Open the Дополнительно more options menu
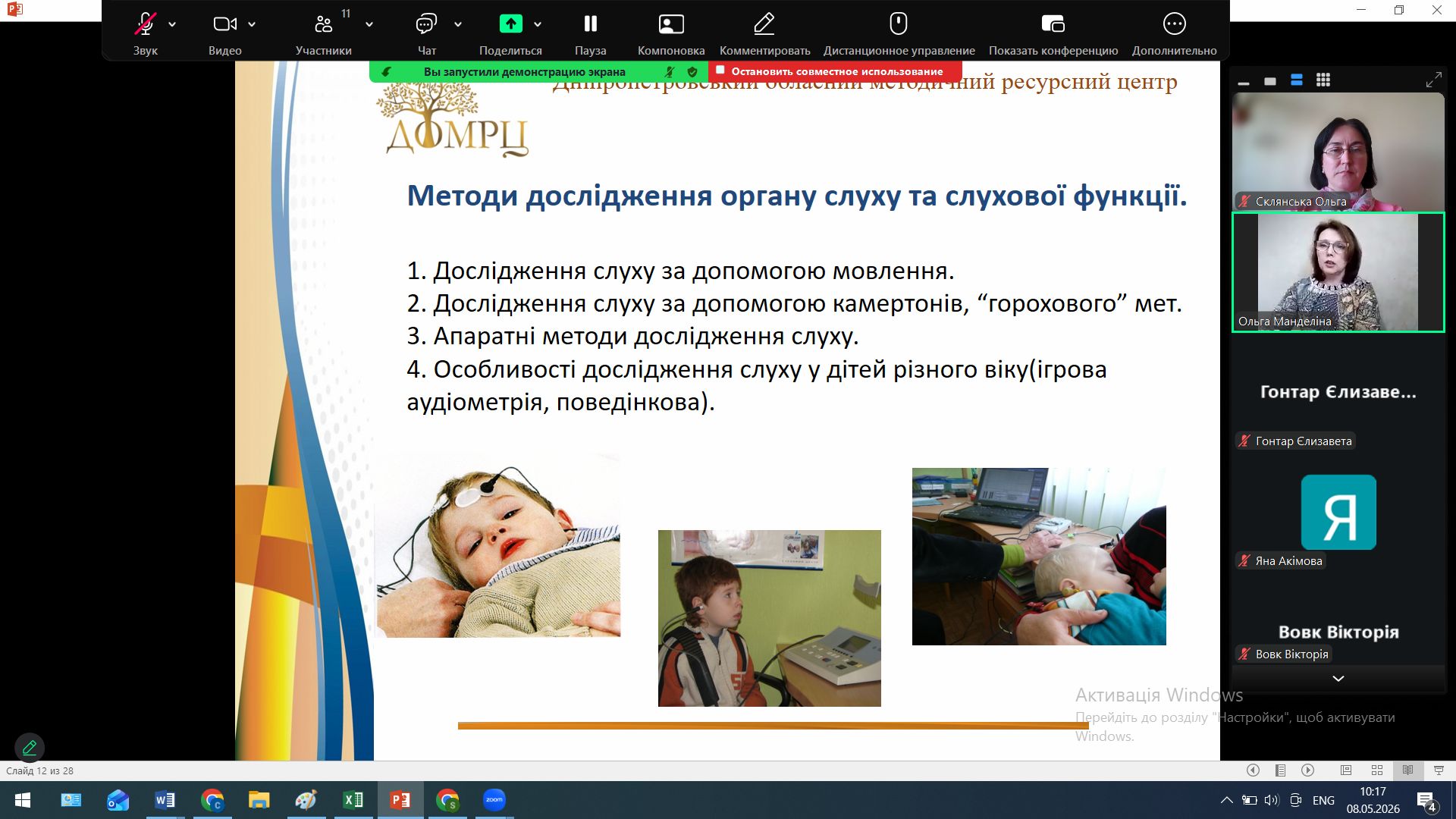 pyautogui.click(x=1174, y=33)
